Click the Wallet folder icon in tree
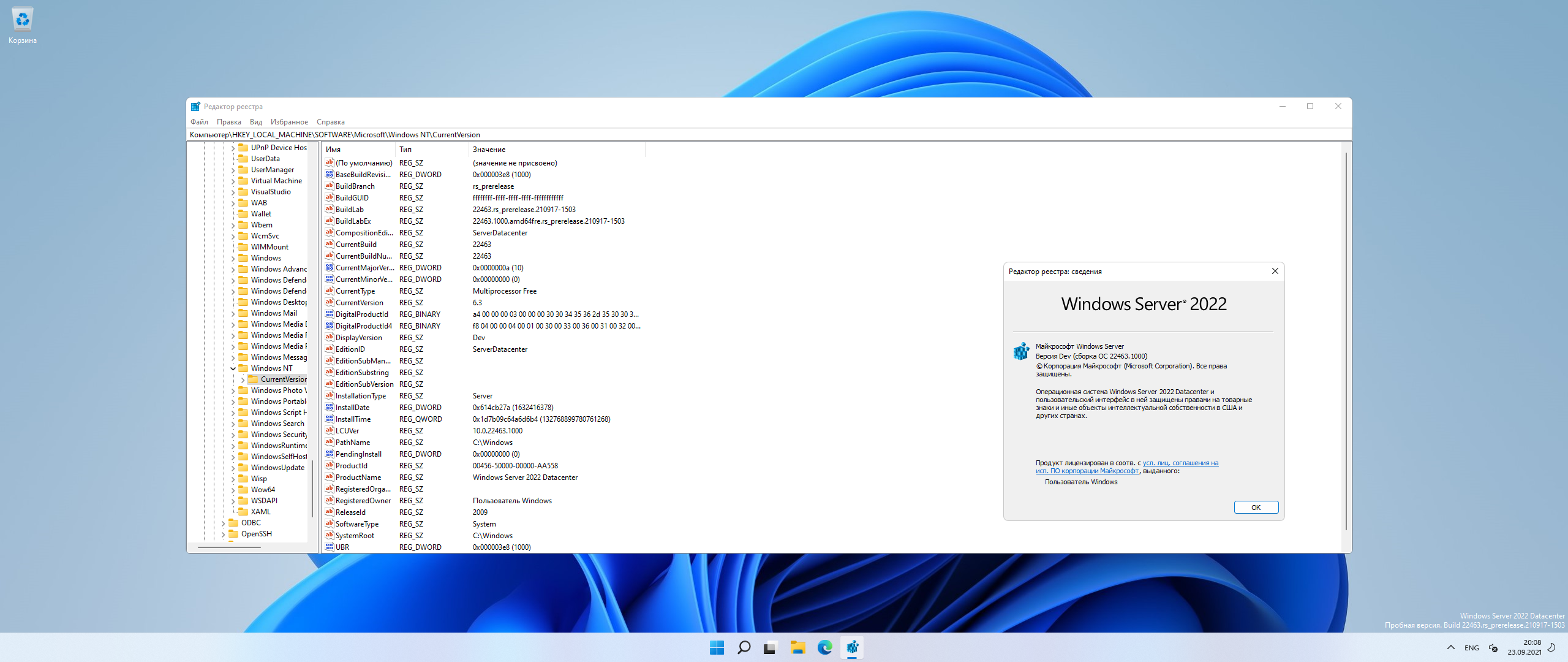The height and width of the screenshot is (662, 1568). pyautogui.click(x=243, y=214)
